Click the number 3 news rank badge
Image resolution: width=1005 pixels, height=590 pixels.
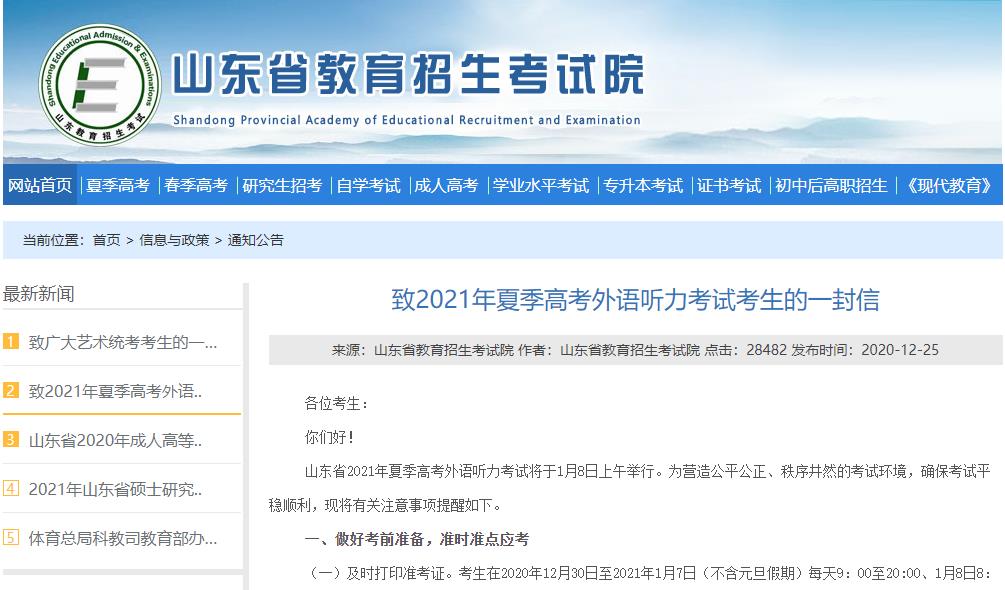tap(11, 439)
